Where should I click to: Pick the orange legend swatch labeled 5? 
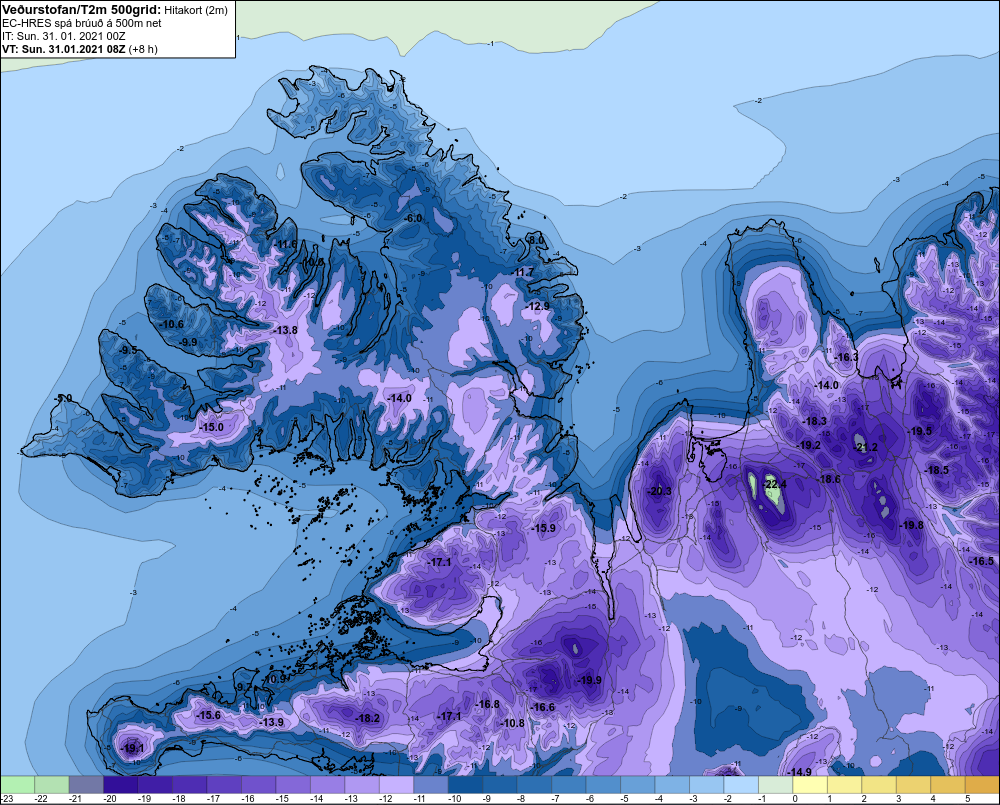(982, 784)
